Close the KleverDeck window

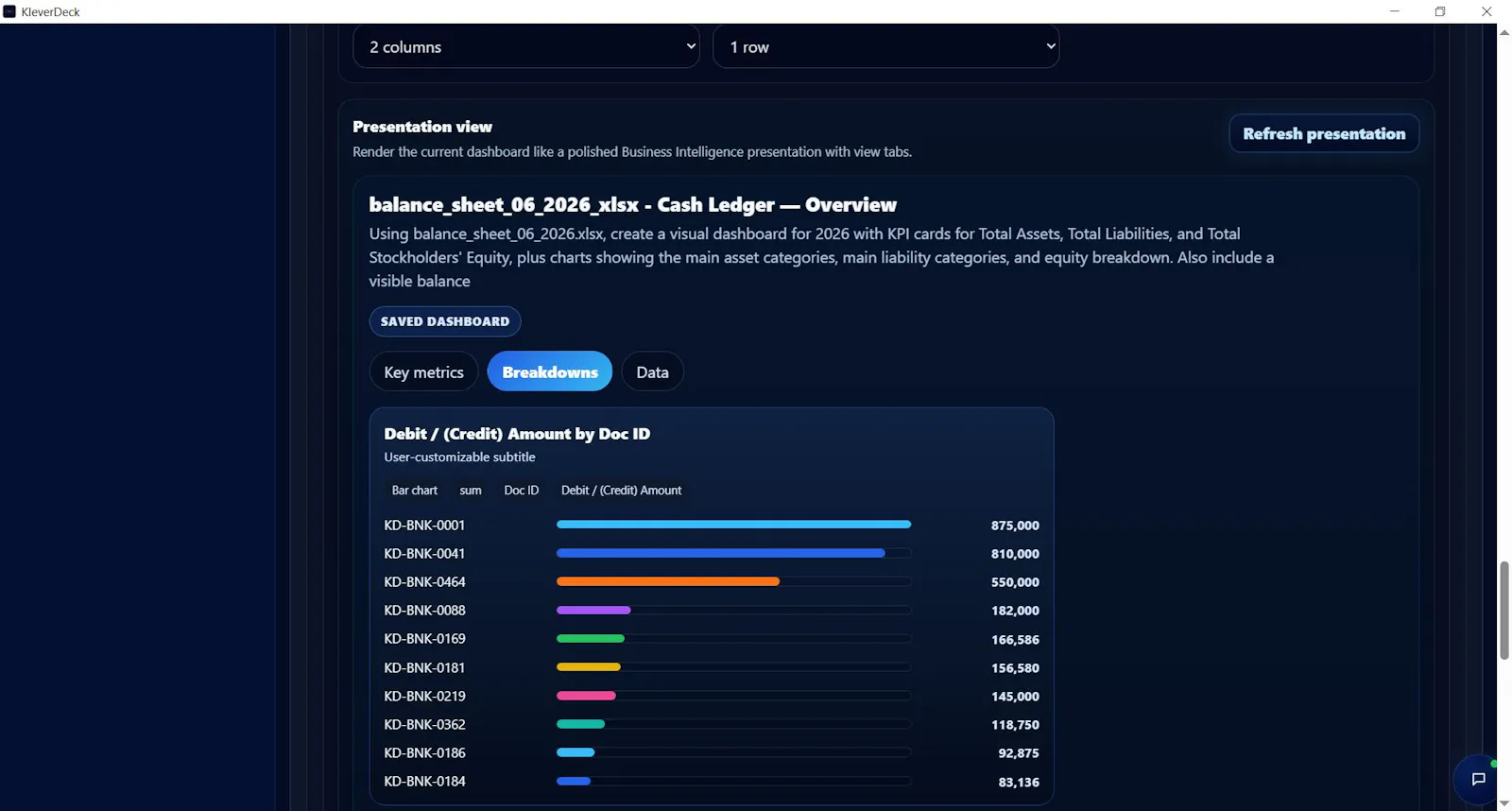coord(1486,11)
